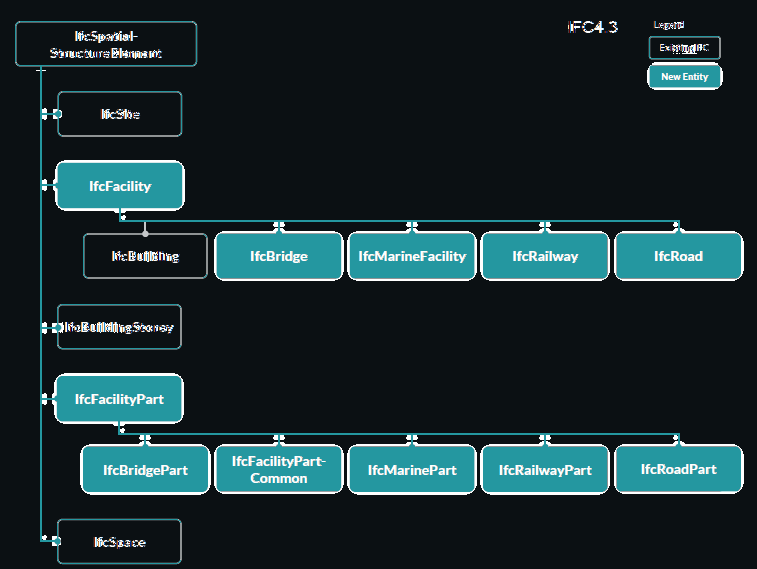The width and height of the screenshot is (757, 569).
Task: Click the IfcFacilityPartCommon node
Action: pyautogui.click(x=279, y=469)
